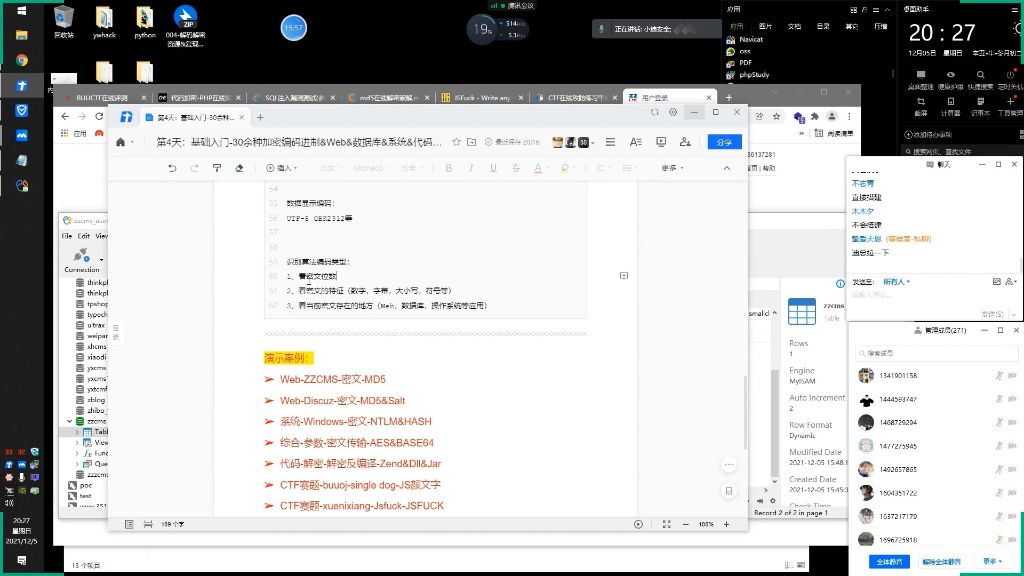The image size is (1024, 576).
Task: Open the 插入 insert dropdown
Action: tap(281, 168)
